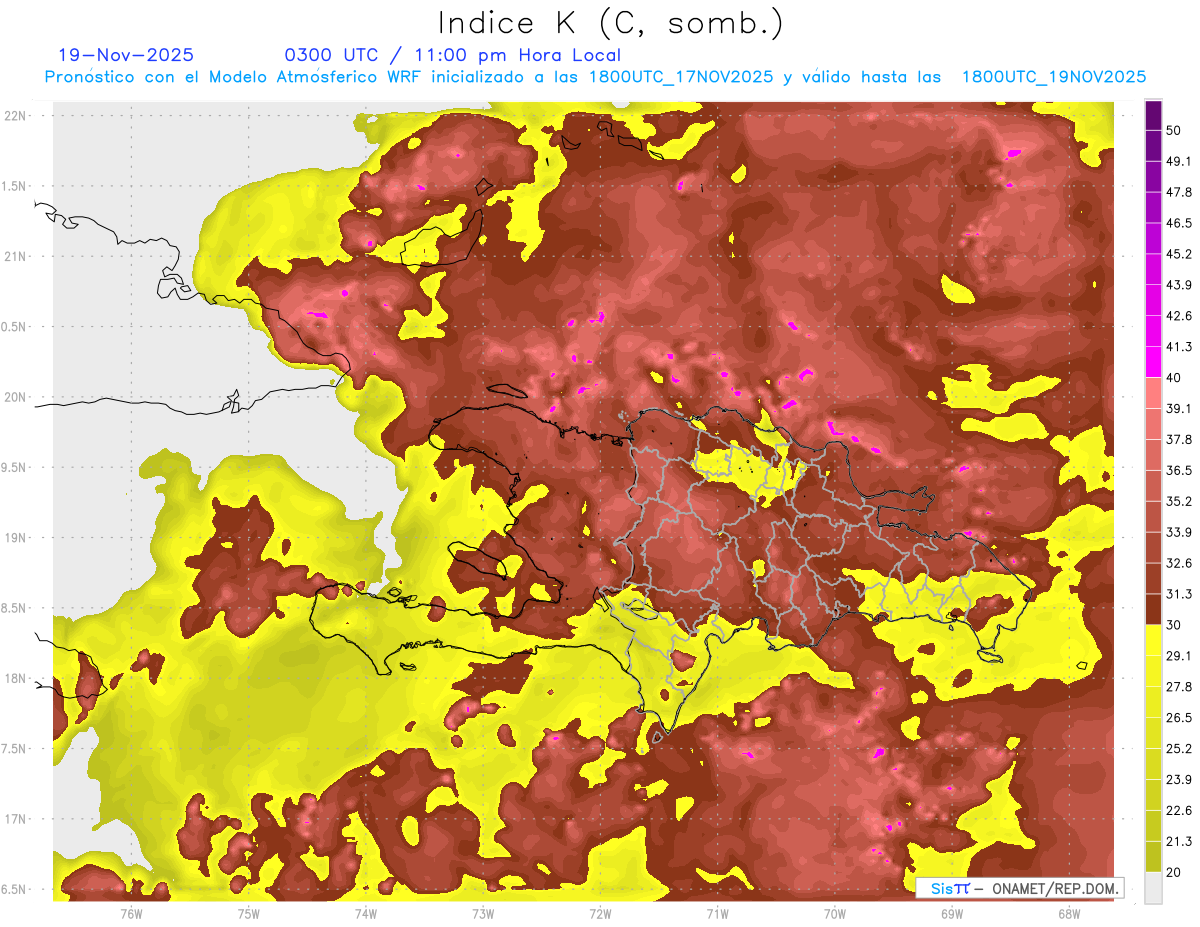The width and height of the screenshot is (1200, 927).
Task: Click the "70W" longitude label
Action: click(x=835, y=913)
